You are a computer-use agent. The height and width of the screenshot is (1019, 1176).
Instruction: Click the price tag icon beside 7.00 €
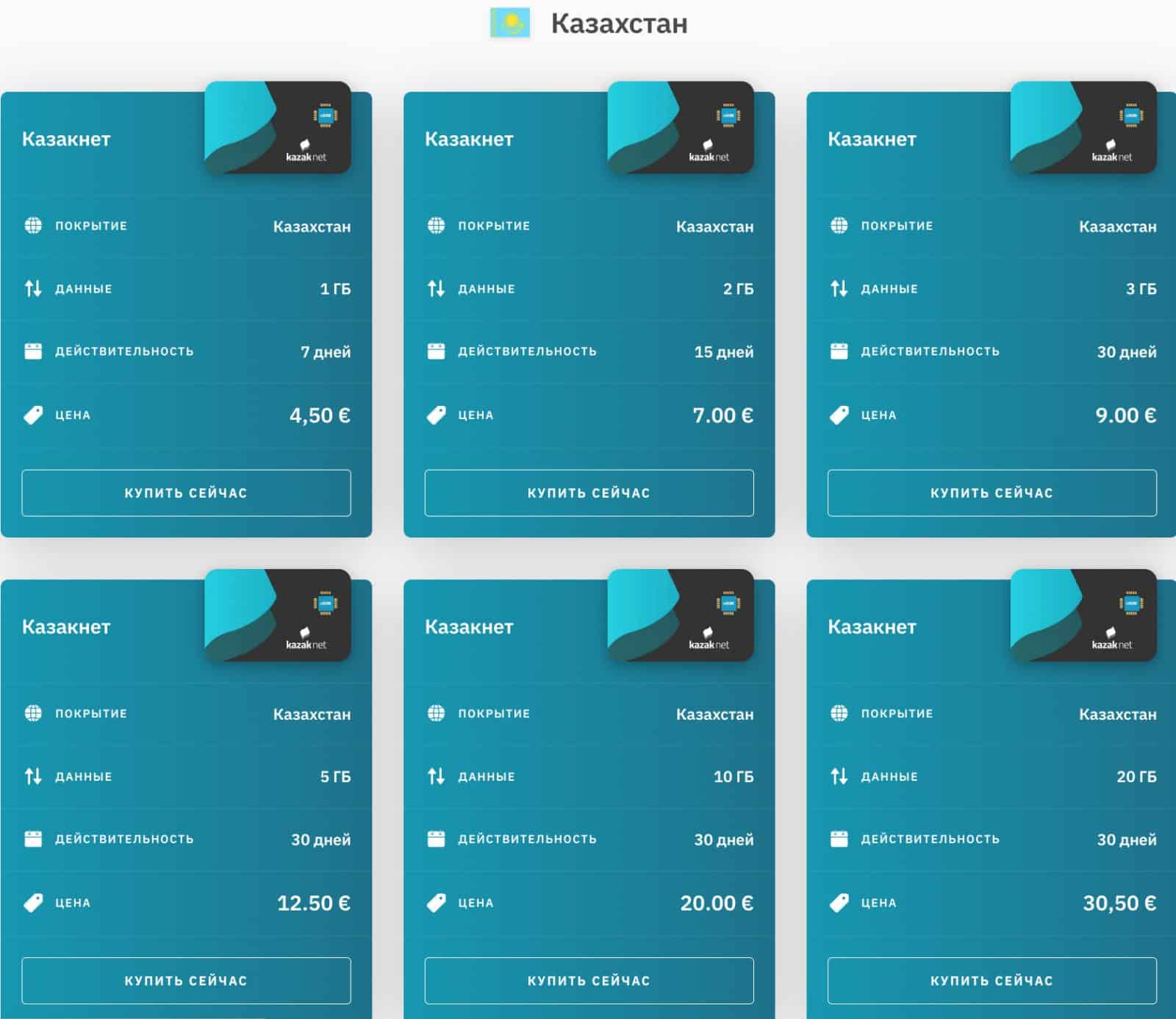tap(436, 415)
